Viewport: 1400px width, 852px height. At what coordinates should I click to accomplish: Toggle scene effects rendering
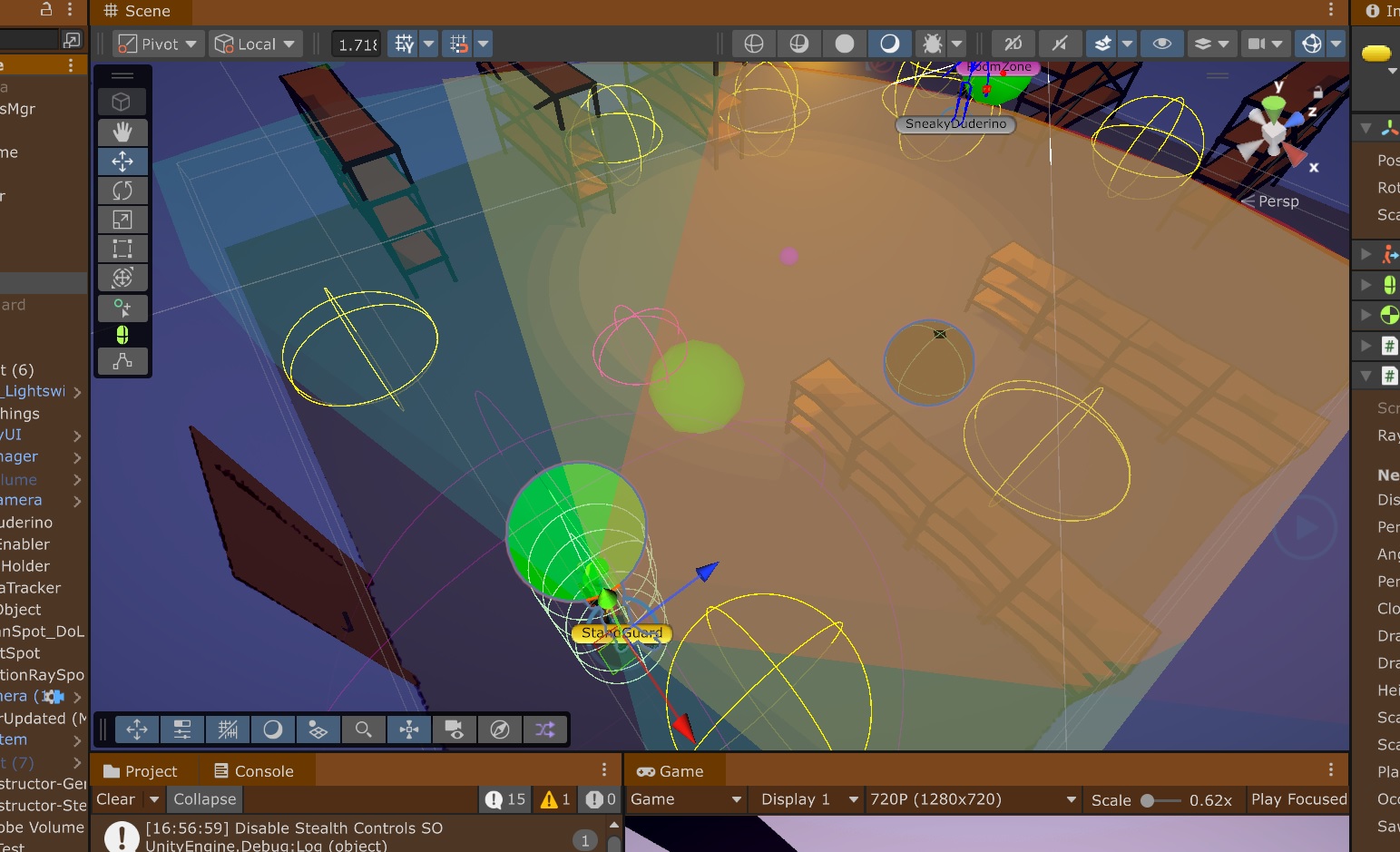click(x=1102, y=44)
